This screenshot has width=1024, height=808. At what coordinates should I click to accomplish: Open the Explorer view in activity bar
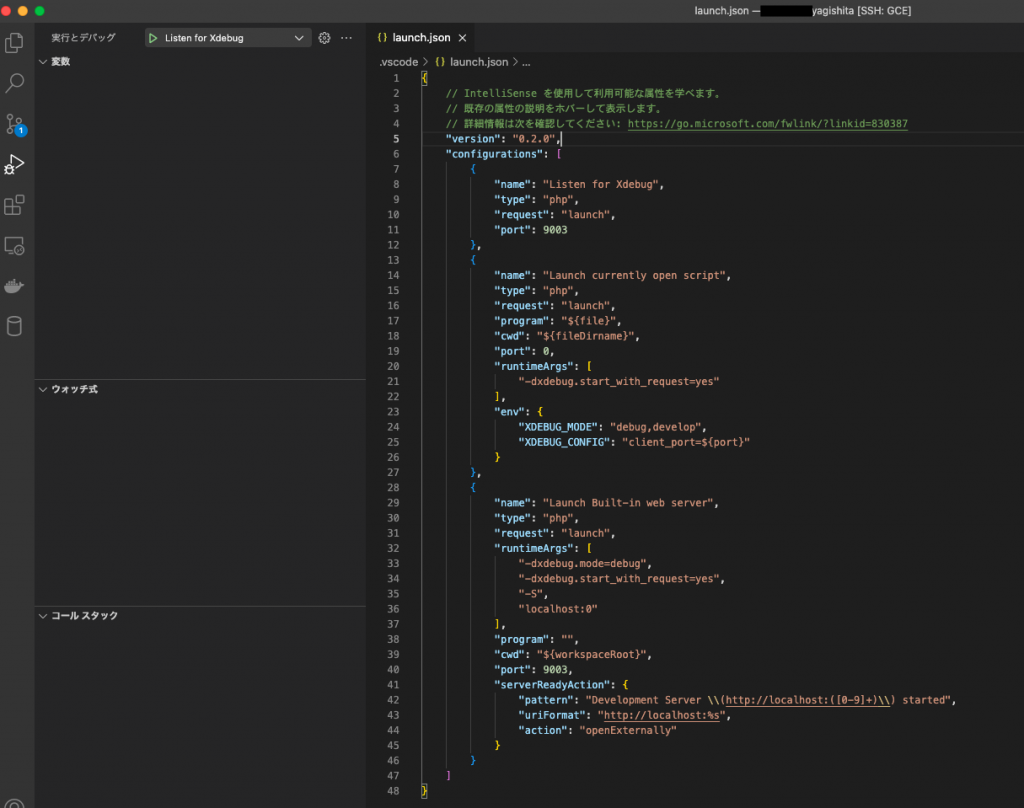pyautogui.click(x=15, y=43)
